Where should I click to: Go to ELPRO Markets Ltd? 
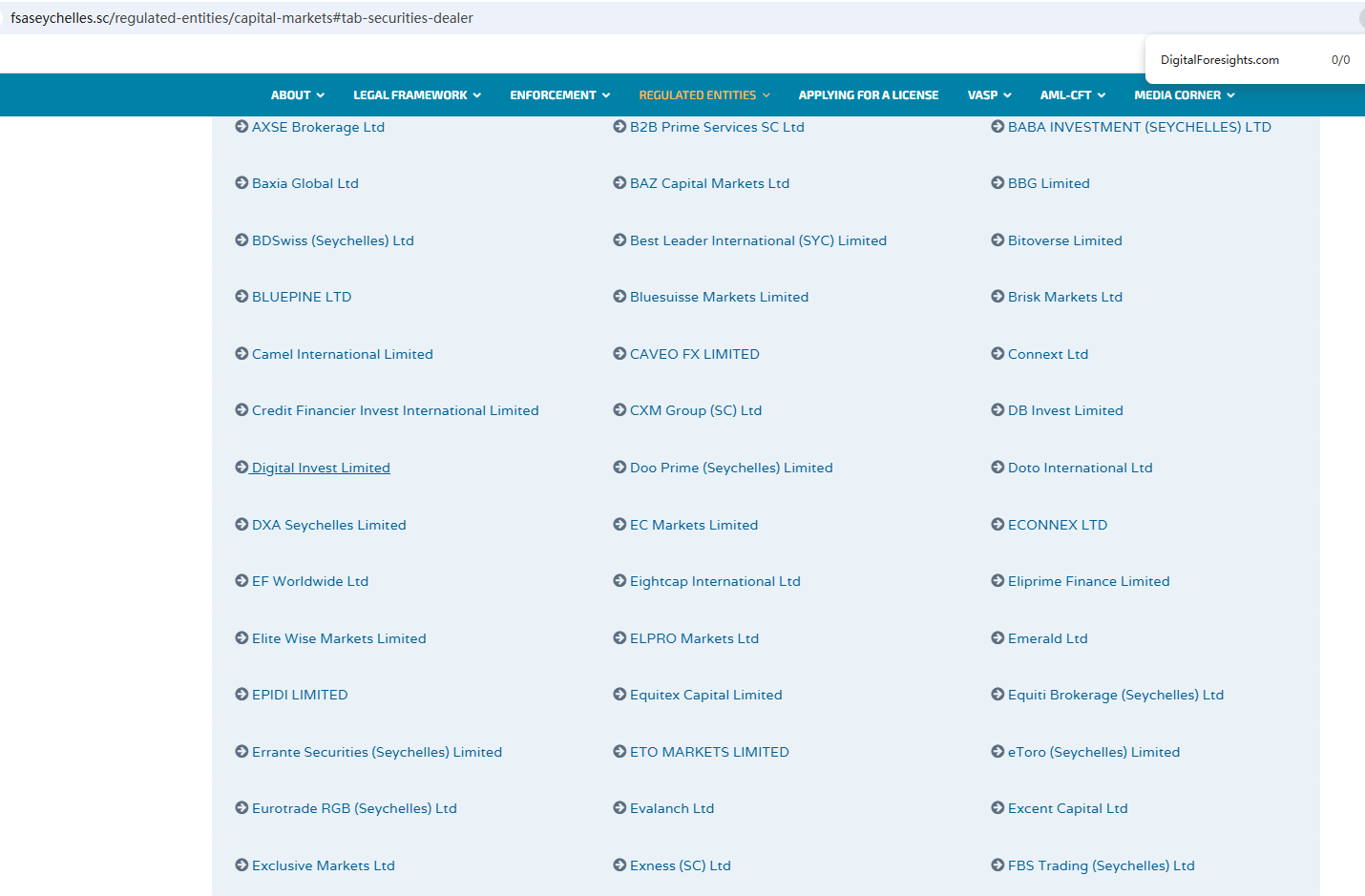tap(694, 638)
